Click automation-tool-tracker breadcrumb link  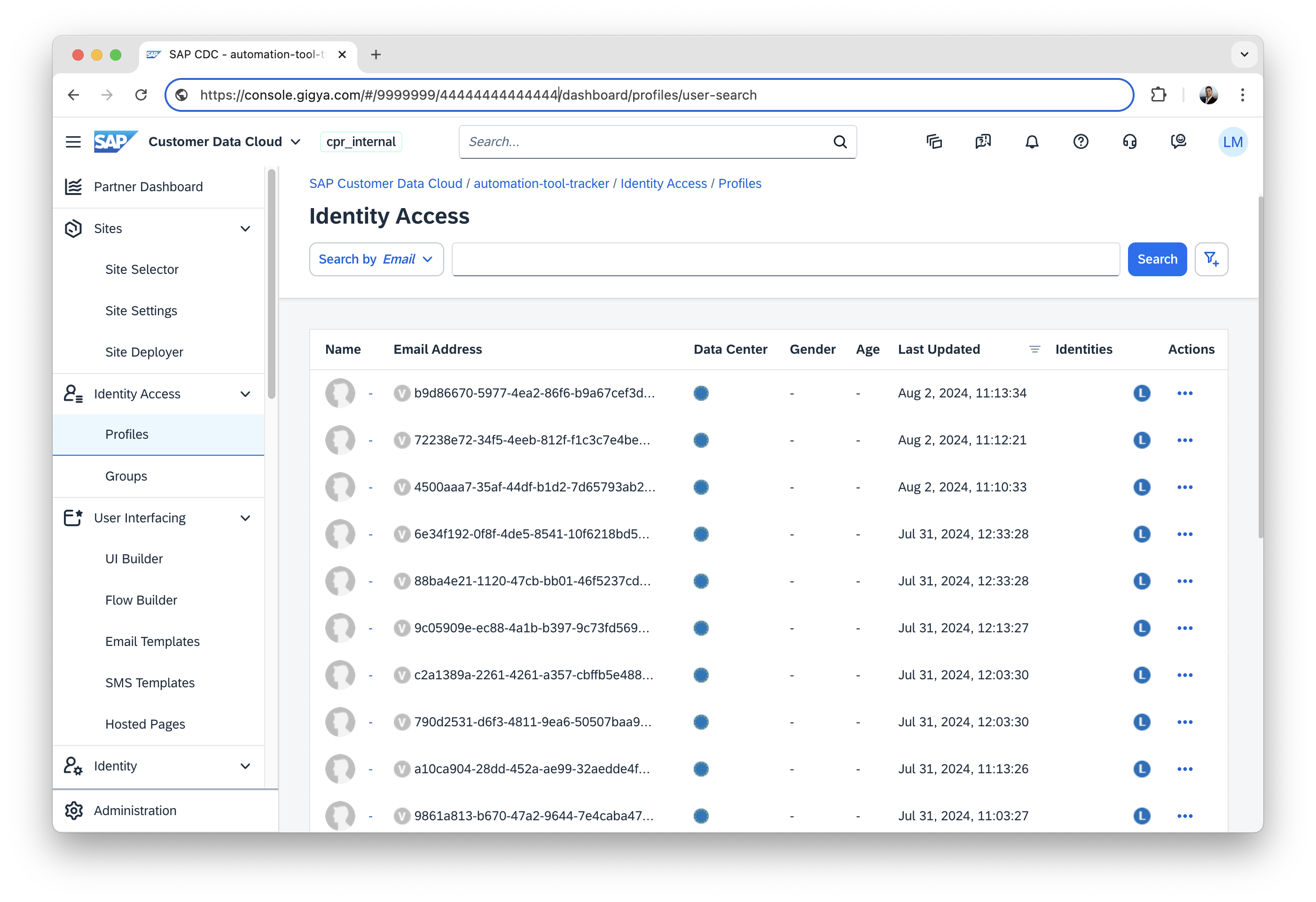[x=541, y=183]
